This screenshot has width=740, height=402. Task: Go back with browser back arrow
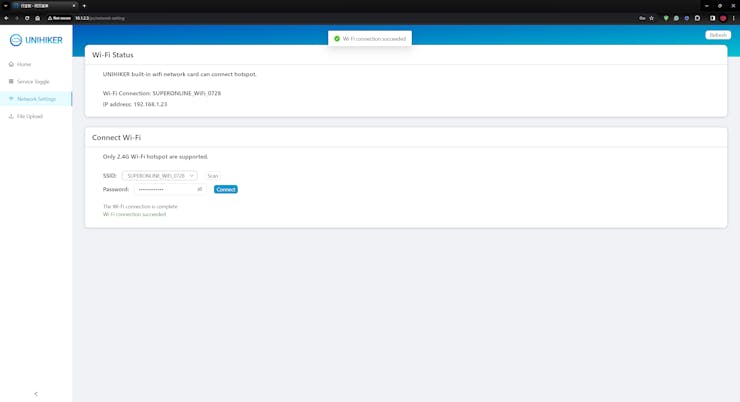point(6,18)
